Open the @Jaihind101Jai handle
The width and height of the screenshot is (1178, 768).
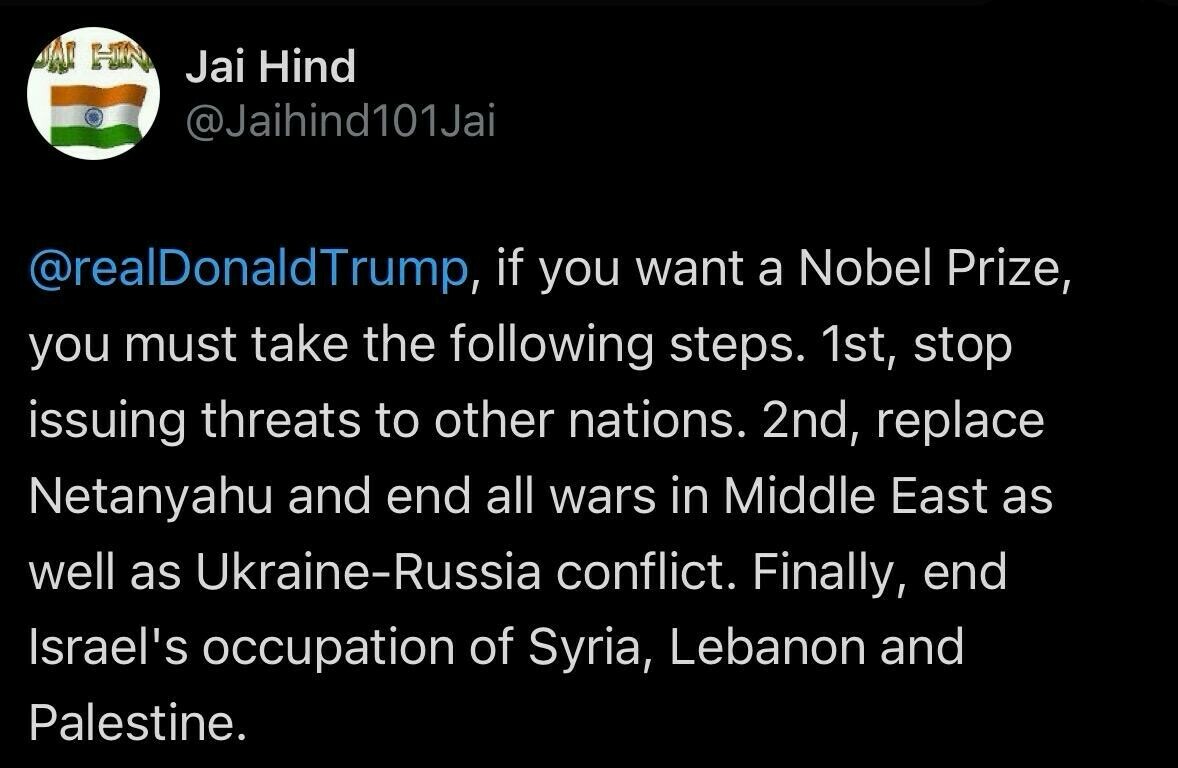click(x=340, y=120)
